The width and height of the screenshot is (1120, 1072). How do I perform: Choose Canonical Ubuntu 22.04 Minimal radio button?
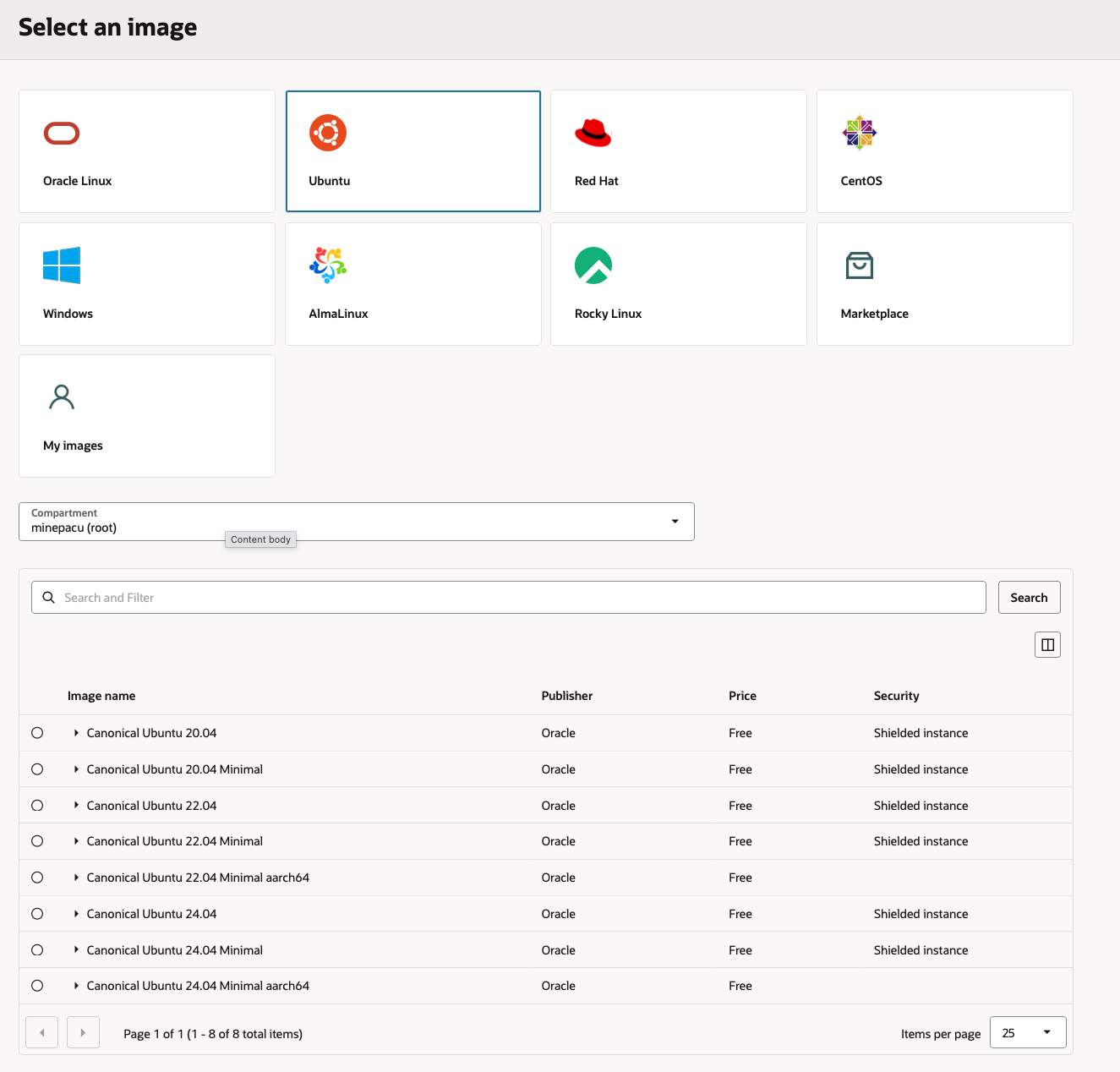coord(37,841)
